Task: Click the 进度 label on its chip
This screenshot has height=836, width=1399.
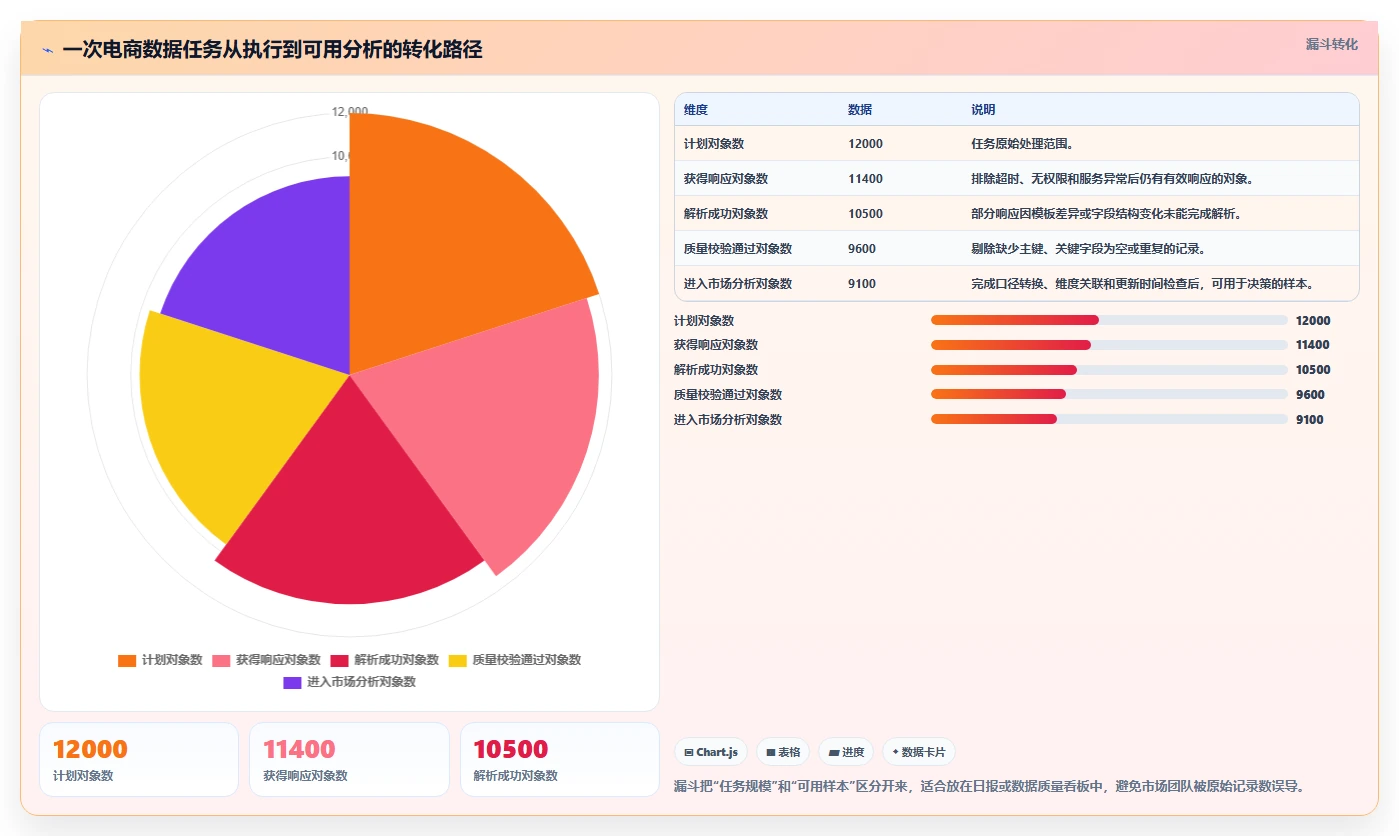Action: pyautogui.click(x=853, y=752)
